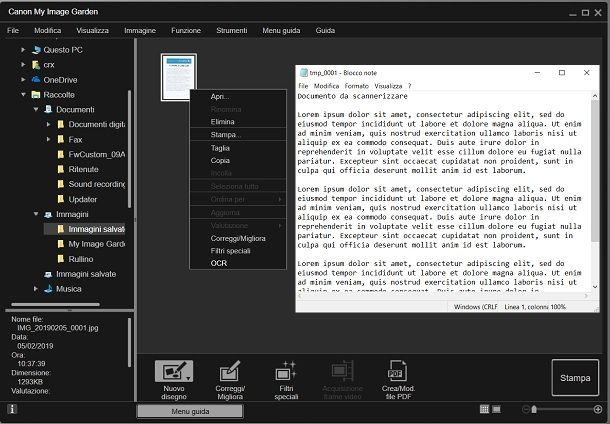Open Nuovo disegno dropdown arrow
Image resolution: width=610 pixels, height=424 pixels.
tap(188, 378)
